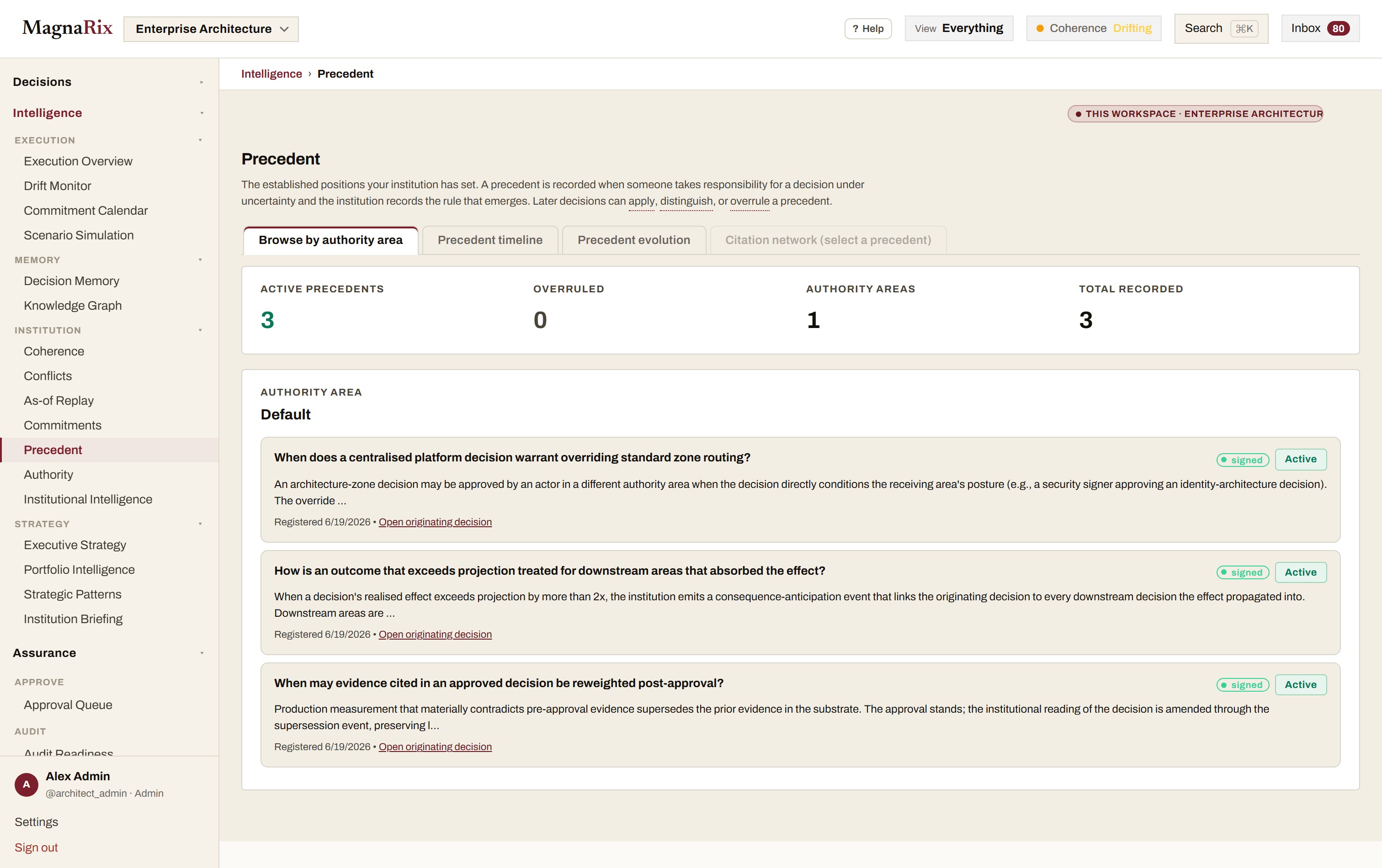The width and height of the screenshot is (1382, 868).
Task: Open the Enterprise Architecture workspace dropdown
Action: point(211,29)
